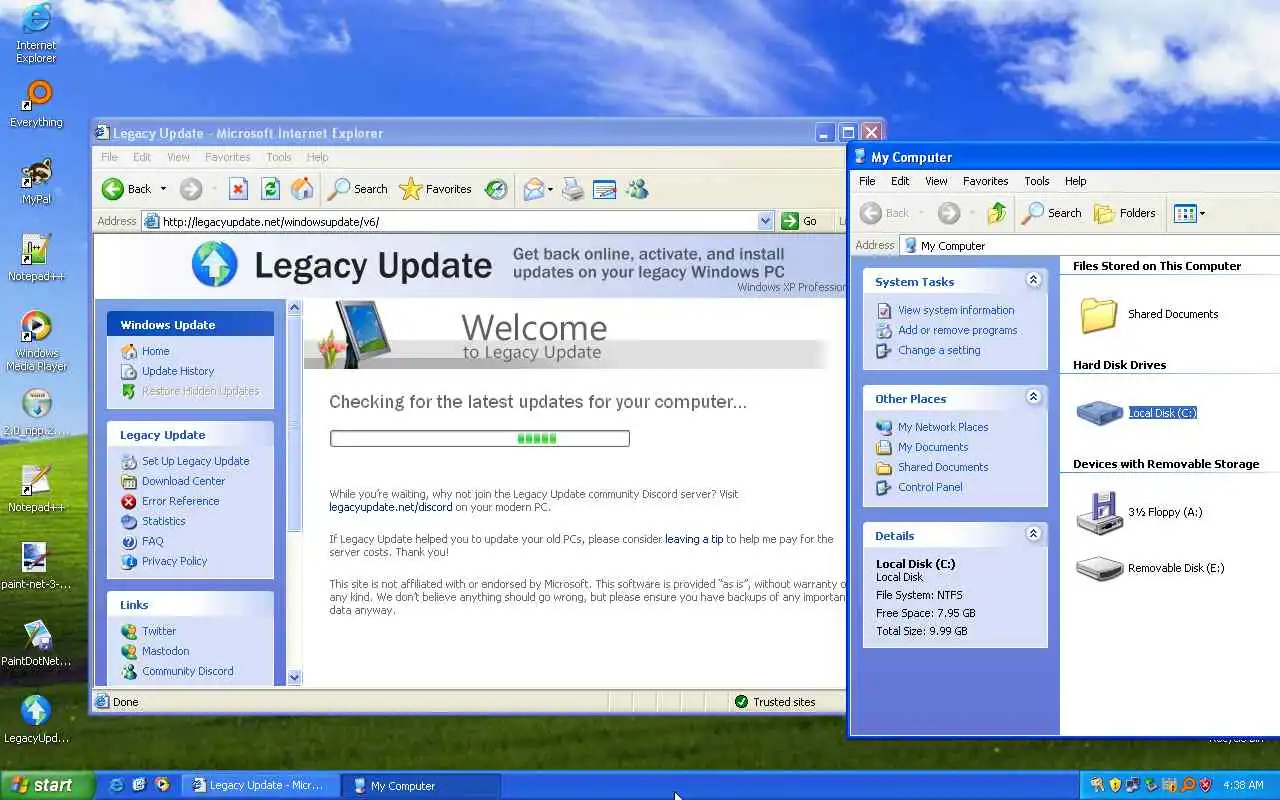The width and height of the screenshot is (1280, 800).
Task: Open Back history dropdown arrow in IE
Action: pos(164,189)
